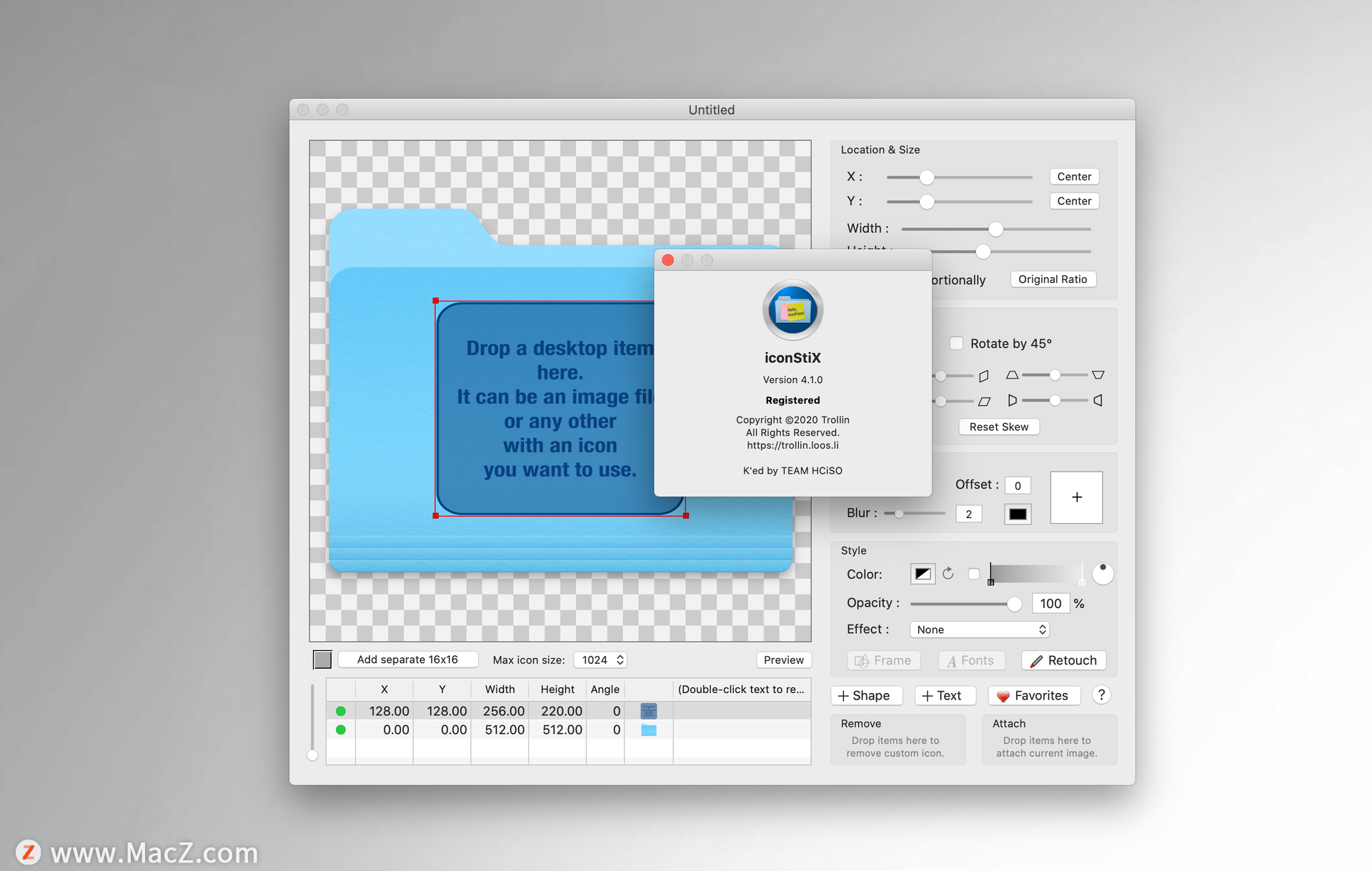Click the Fonts button

[971, 660]
